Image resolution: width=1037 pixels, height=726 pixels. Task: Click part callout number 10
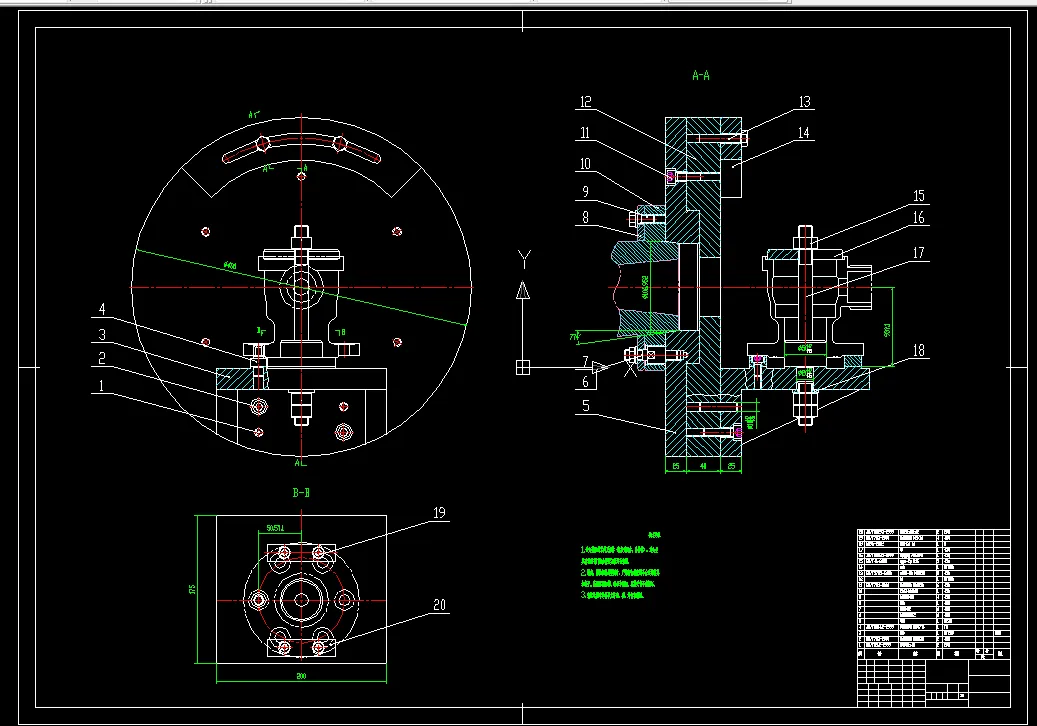(x=585, y=164)
